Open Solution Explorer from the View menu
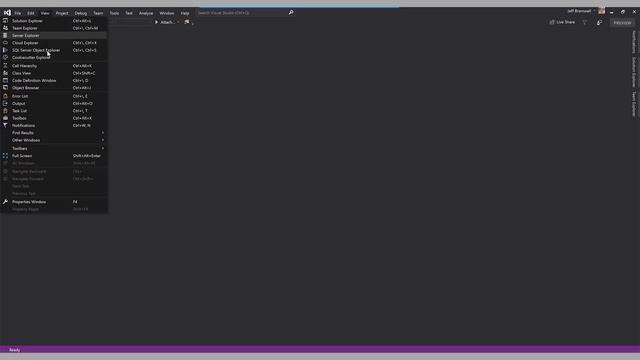This screenshot has height=360, width=640. coord(54,21)
